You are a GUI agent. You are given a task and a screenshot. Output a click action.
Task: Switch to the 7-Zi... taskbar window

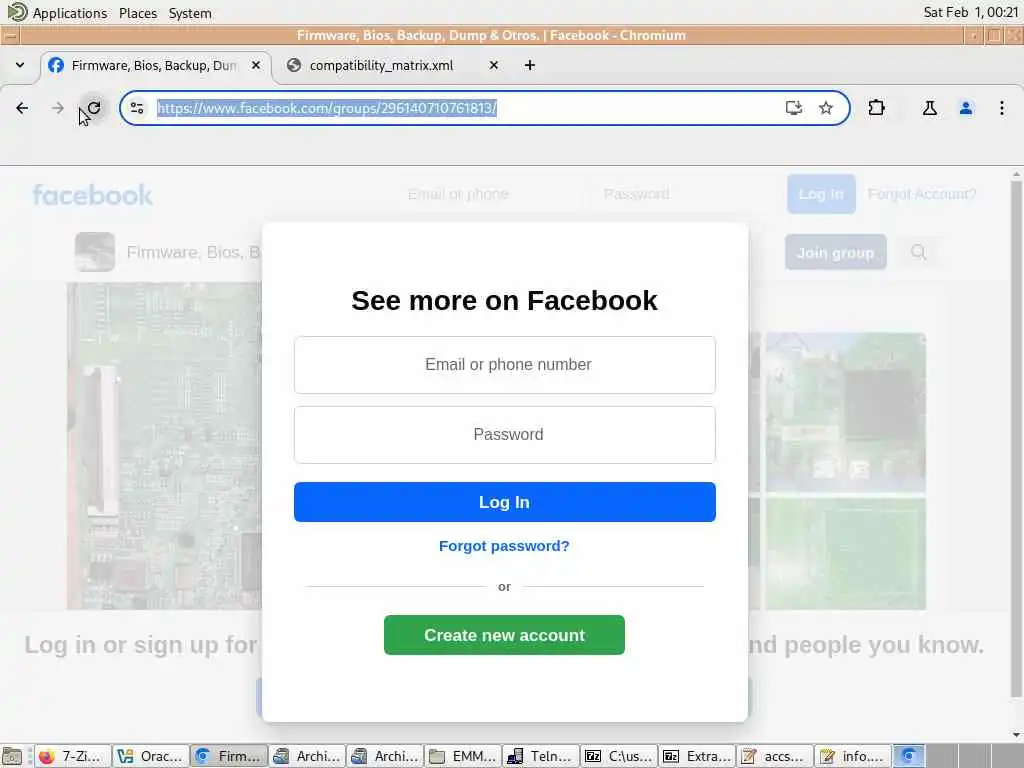click(72, 756)
